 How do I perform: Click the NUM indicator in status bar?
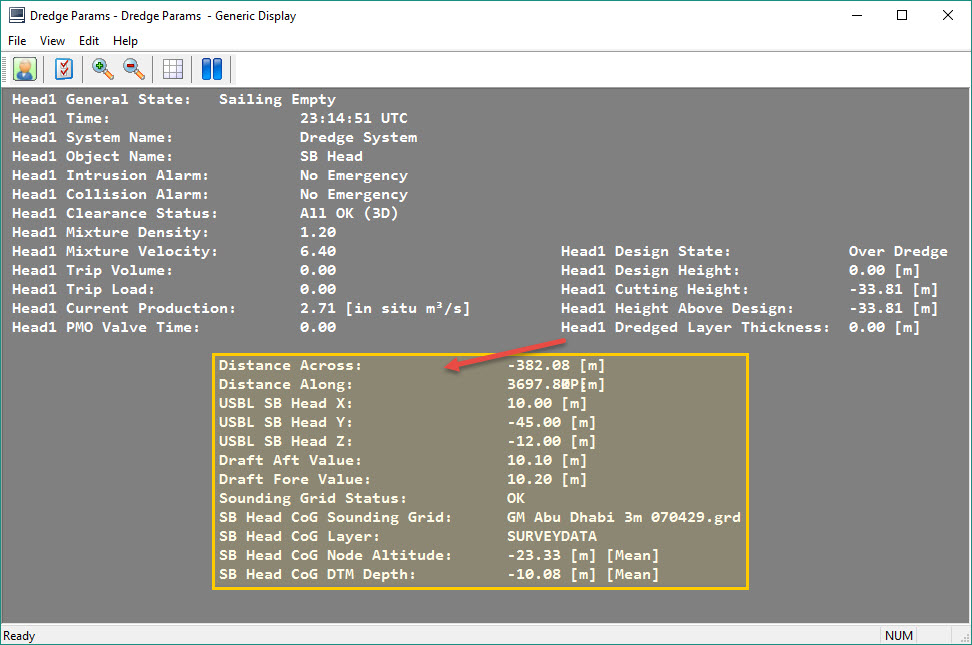pyautogui.click(x=898, y=636)
